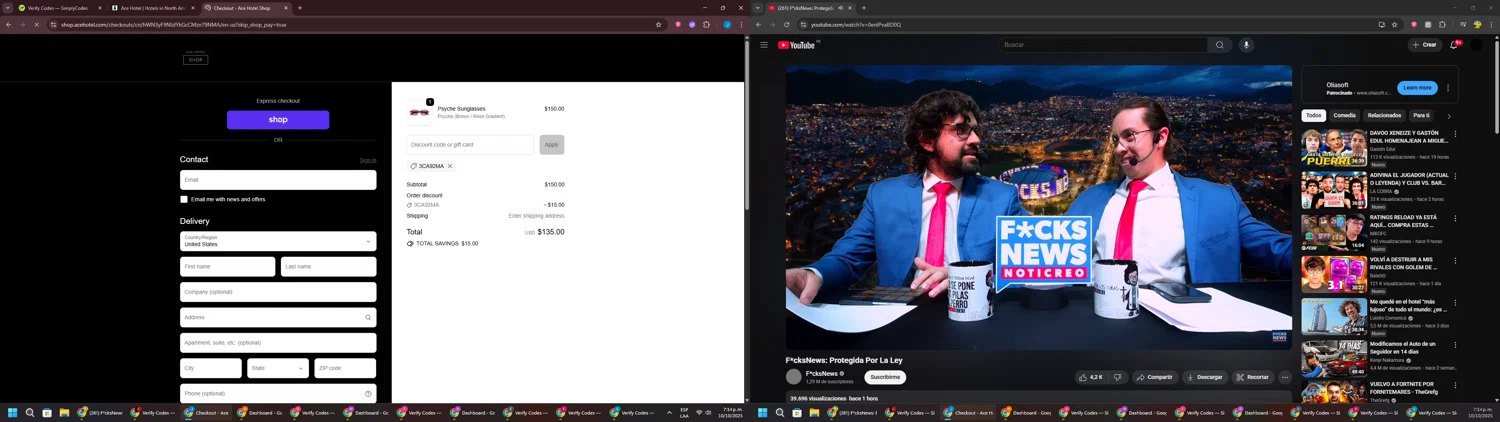Click the Suscribirme button
The image size is (1500, 422).
[885, 377]
